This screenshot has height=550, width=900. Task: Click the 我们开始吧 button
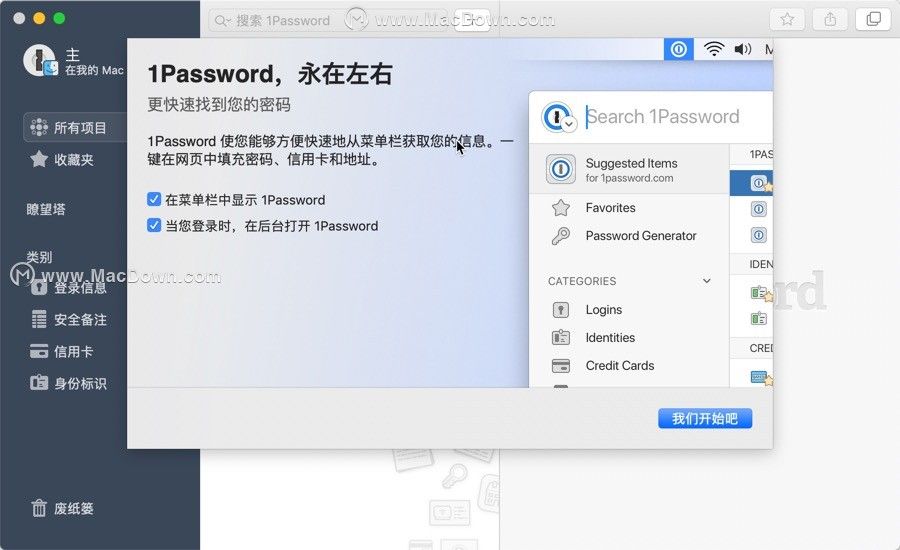tap(705, 419)
